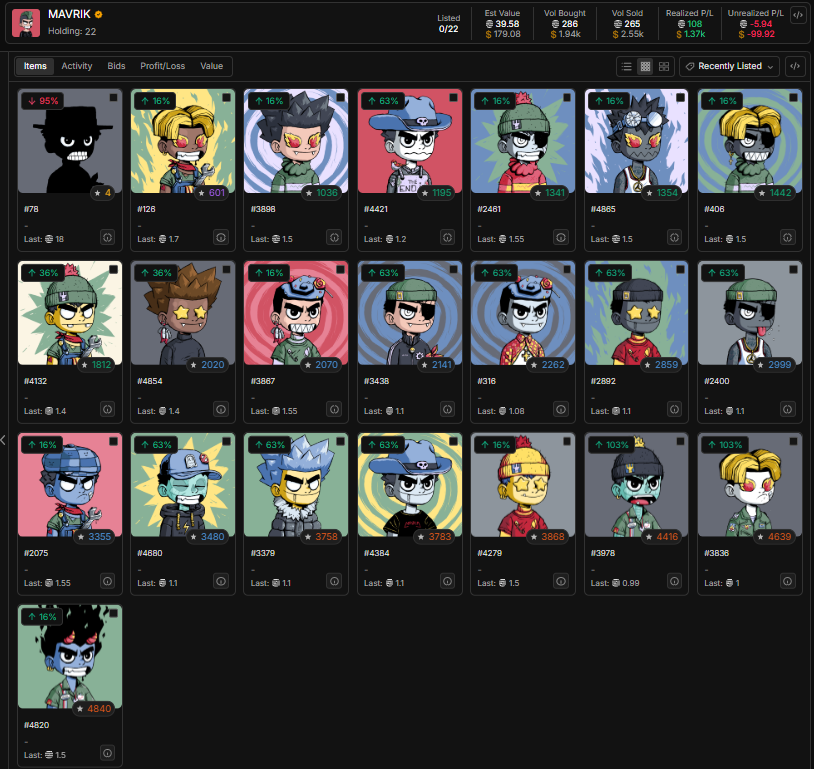This screenshot has width=814, height=769.
Task: Open info icon for item #4820
Action: [107, 753]
